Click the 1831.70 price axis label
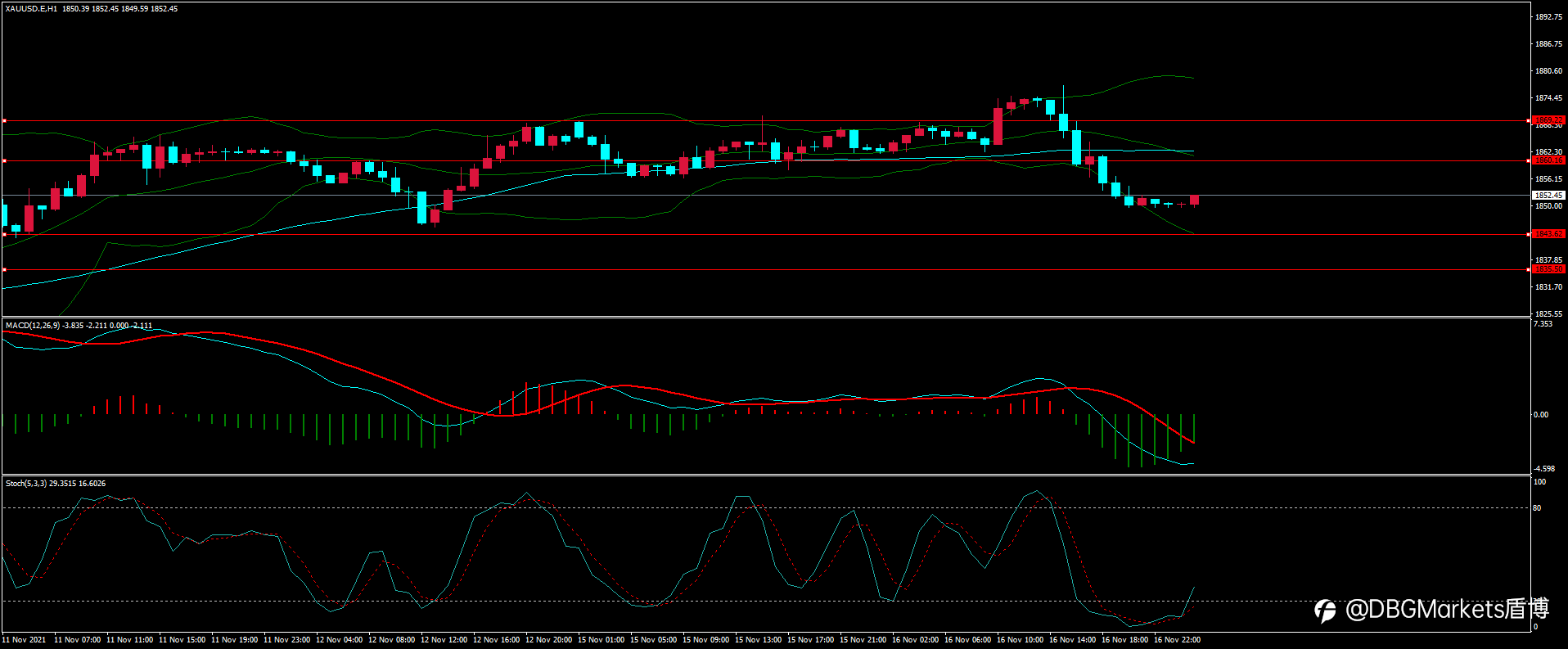 pyautogui.click(x=1548, y=287)
